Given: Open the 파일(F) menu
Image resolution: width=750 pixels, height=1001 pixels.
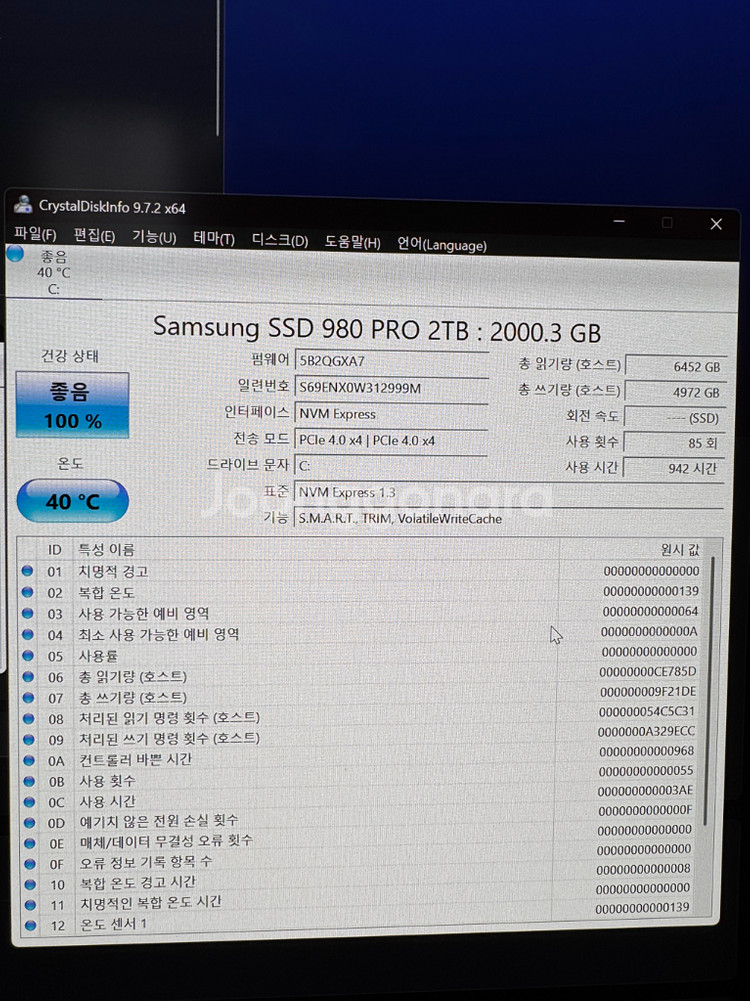Looking at the screenshot, I should point(35,234).
